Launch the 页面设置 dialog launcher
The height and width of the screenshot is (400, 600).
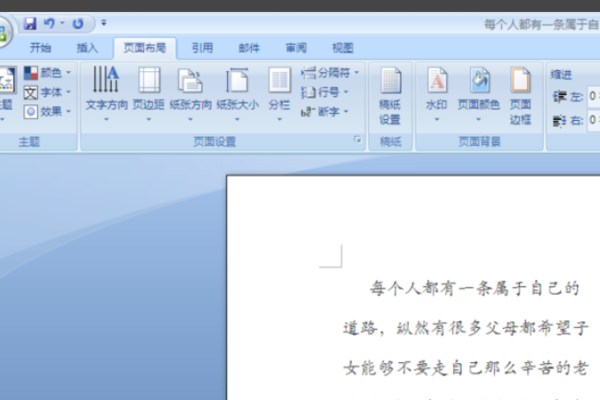(357, 140)
